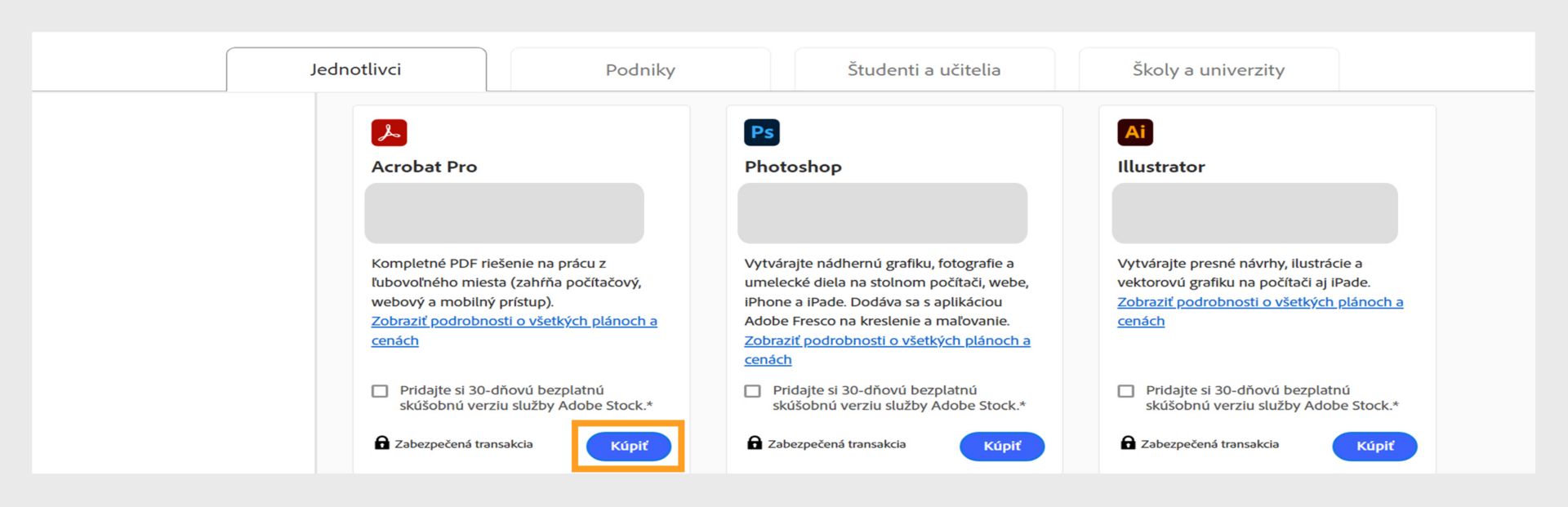Open plan details link for Acrobat Pro
The height and width of the screenshot is (507, 1568).
[514, 322]
